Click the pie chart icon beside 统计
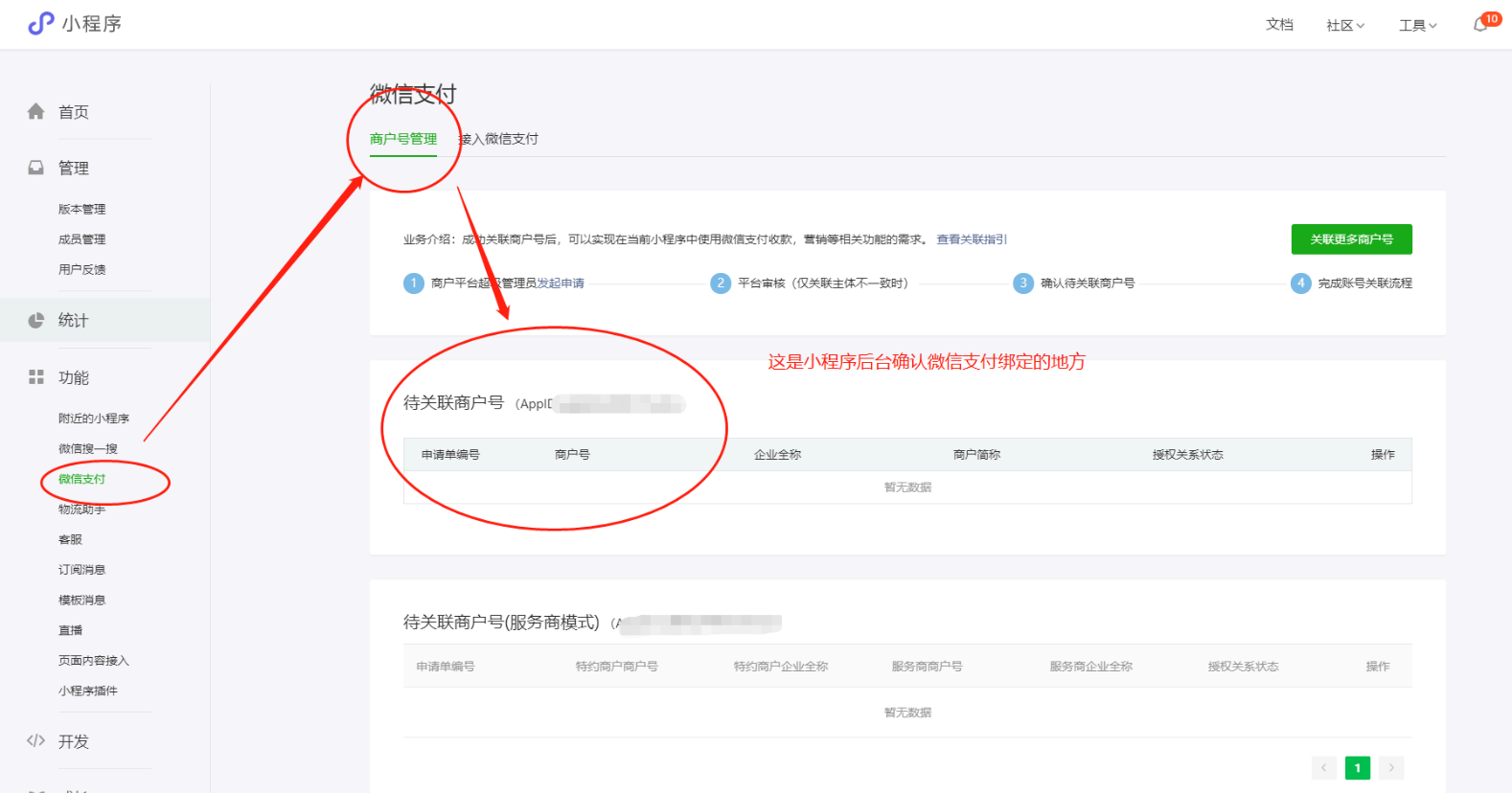 tap(36, 320)
